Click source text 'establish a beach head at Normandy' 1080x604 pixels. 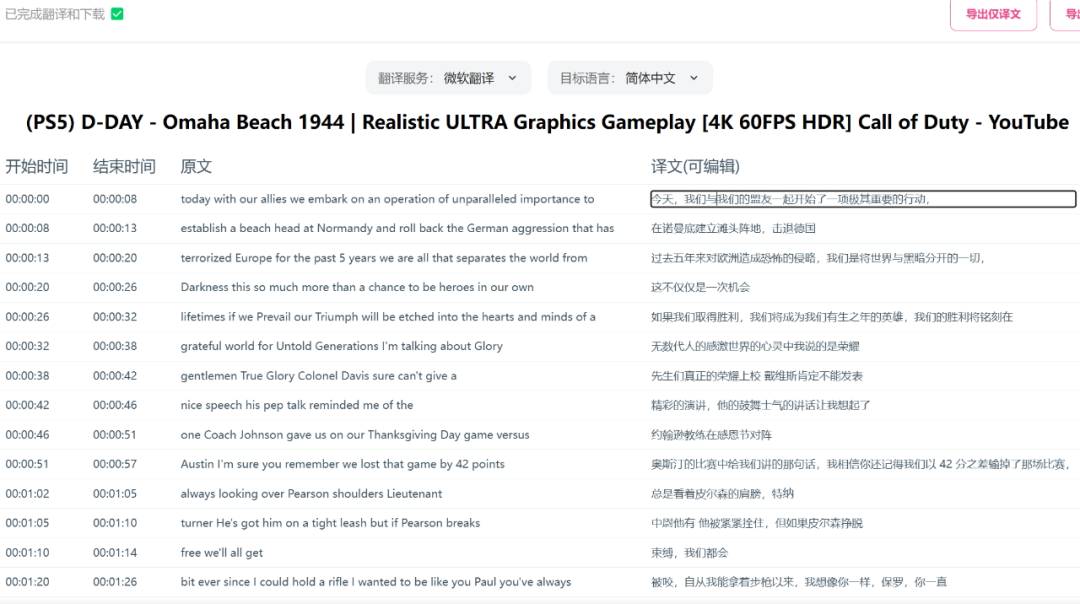[x=397, y=228]
